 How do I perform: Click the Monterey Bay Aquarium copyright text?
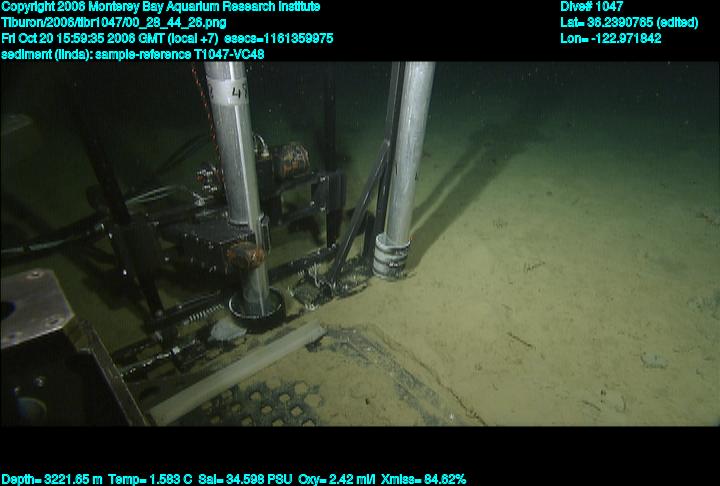click(160, 7)
